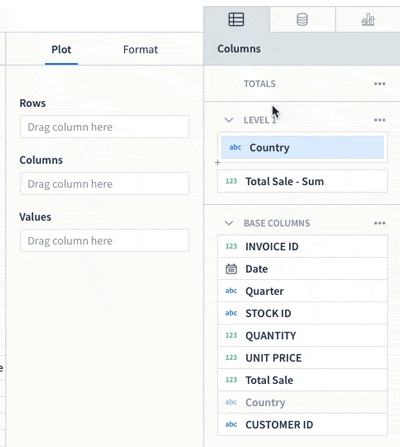This screenshot has height=447, width=400.
Task: Open the LEVEL 1 three-dot menu
Action: [x=380, y=120]
